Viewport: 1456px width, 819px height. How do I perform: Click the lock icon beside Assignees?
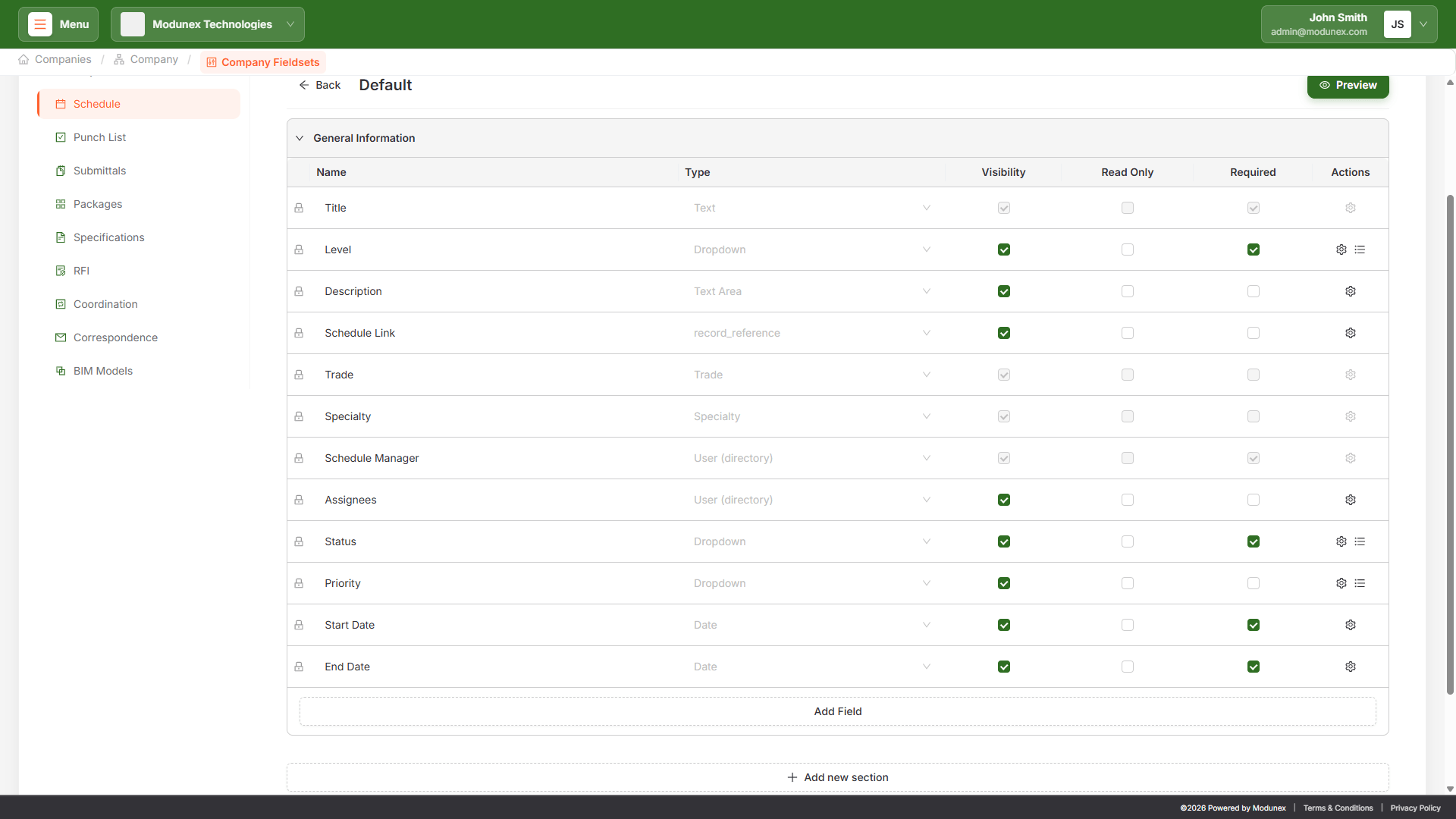tap(299, 500)
